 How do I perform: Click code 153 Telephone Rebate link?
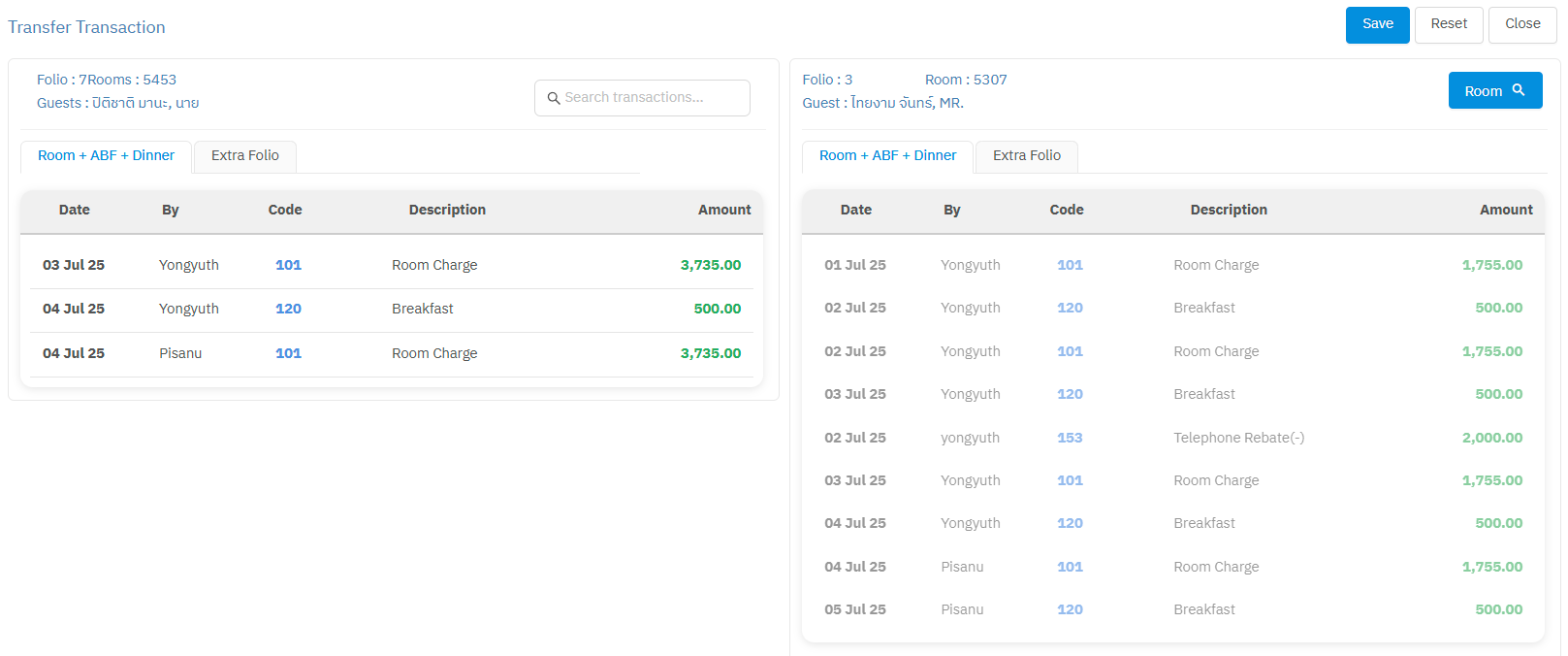1070,438
